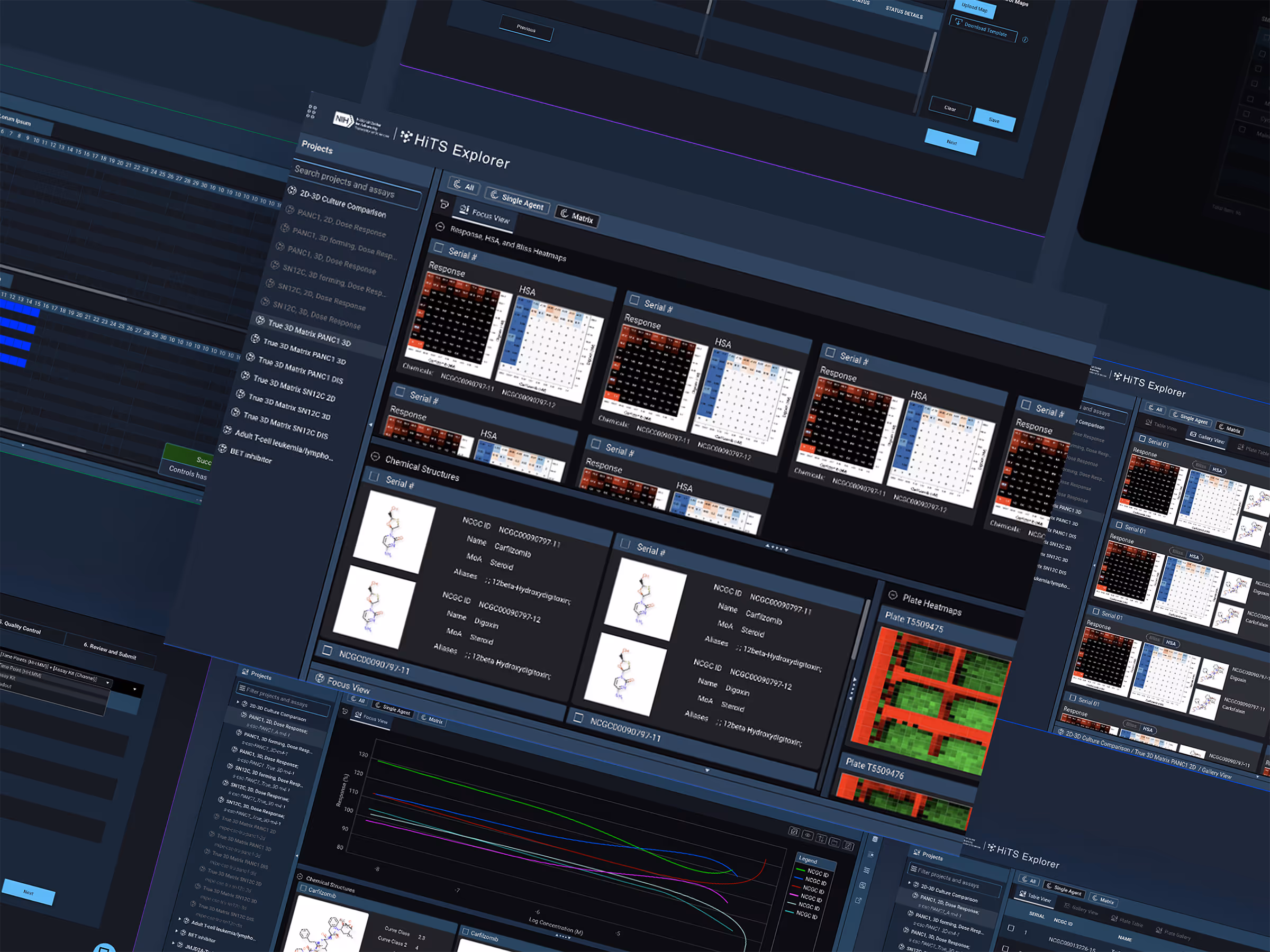Click the Projects panel icon in curve window
Screen dimensions: 1270x952
point(245,673)
